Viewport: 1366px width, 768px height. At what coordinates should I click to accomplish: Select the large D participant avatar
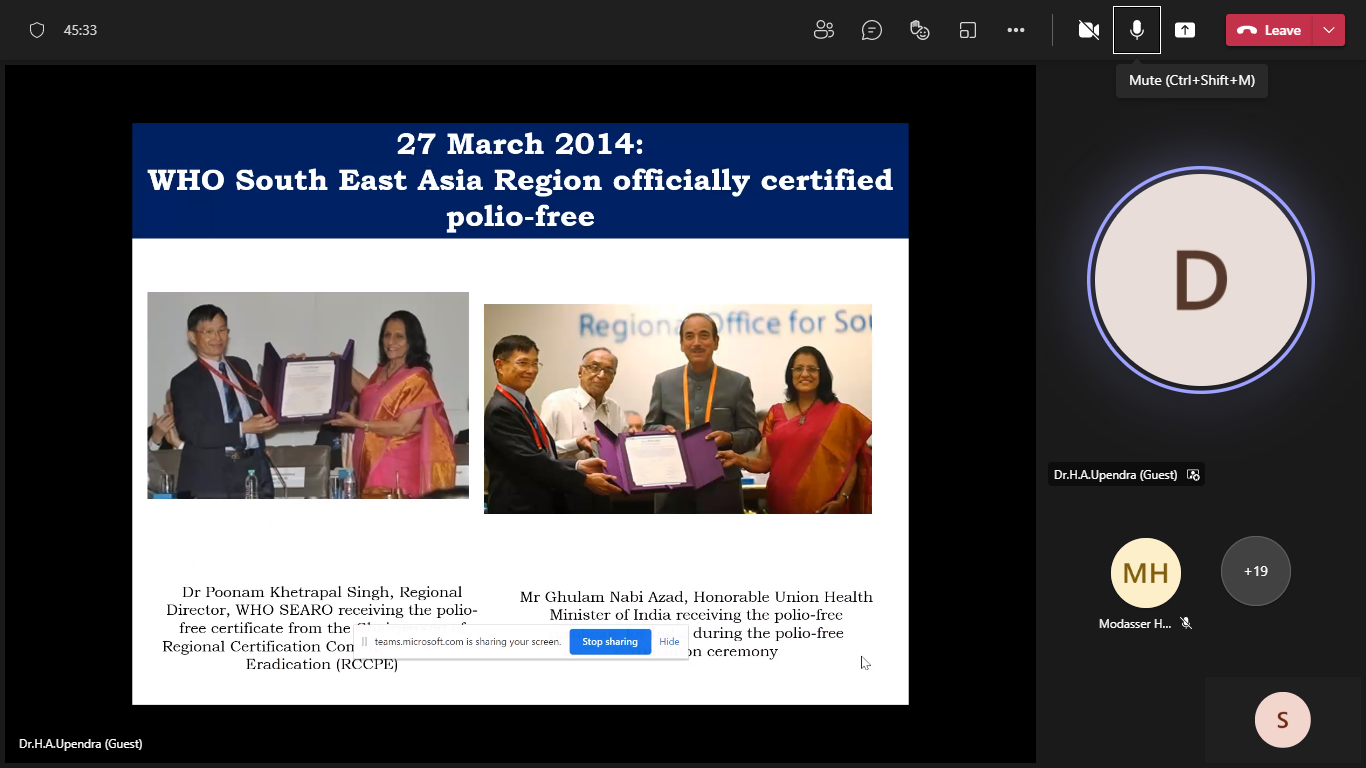click(1201, 280)
